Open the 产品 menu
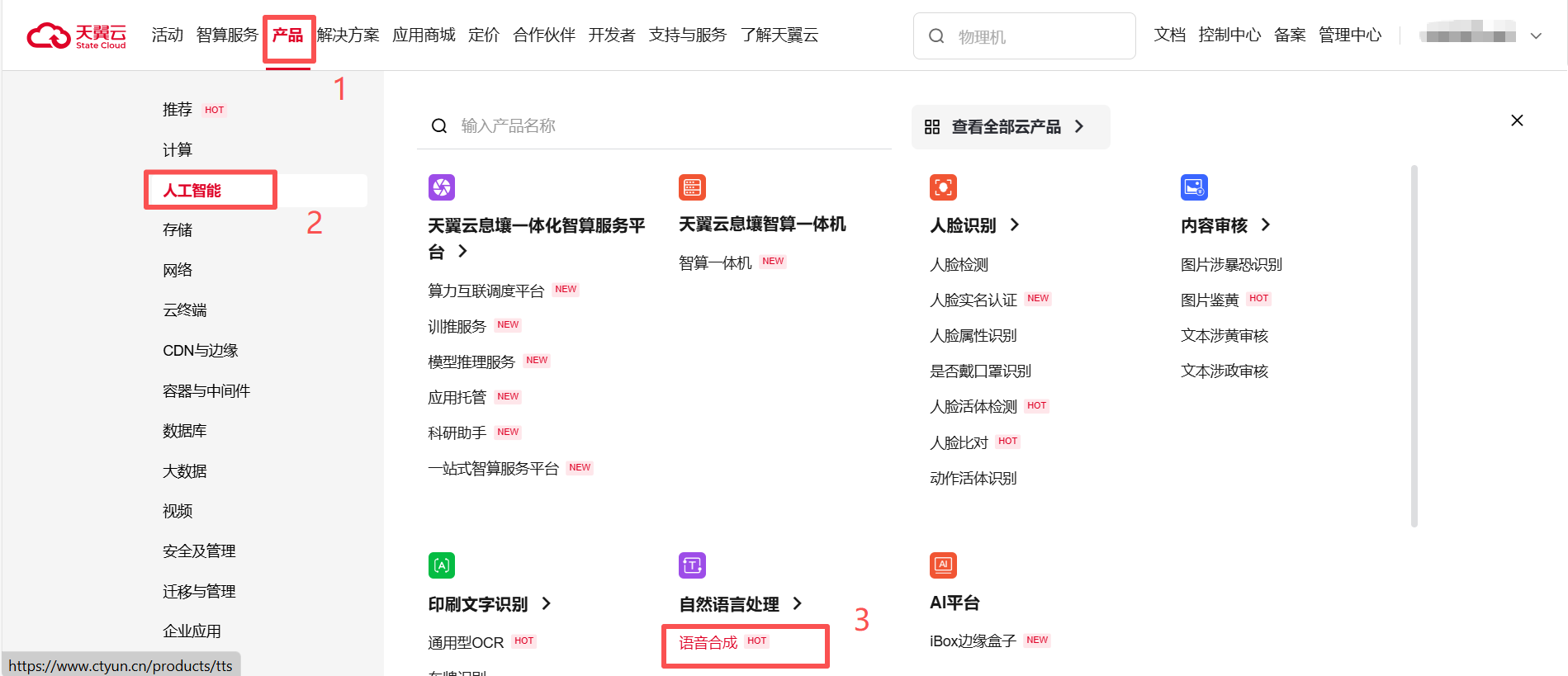The height and width of the screenshot is (676, 1568). (x=288, y=35)
